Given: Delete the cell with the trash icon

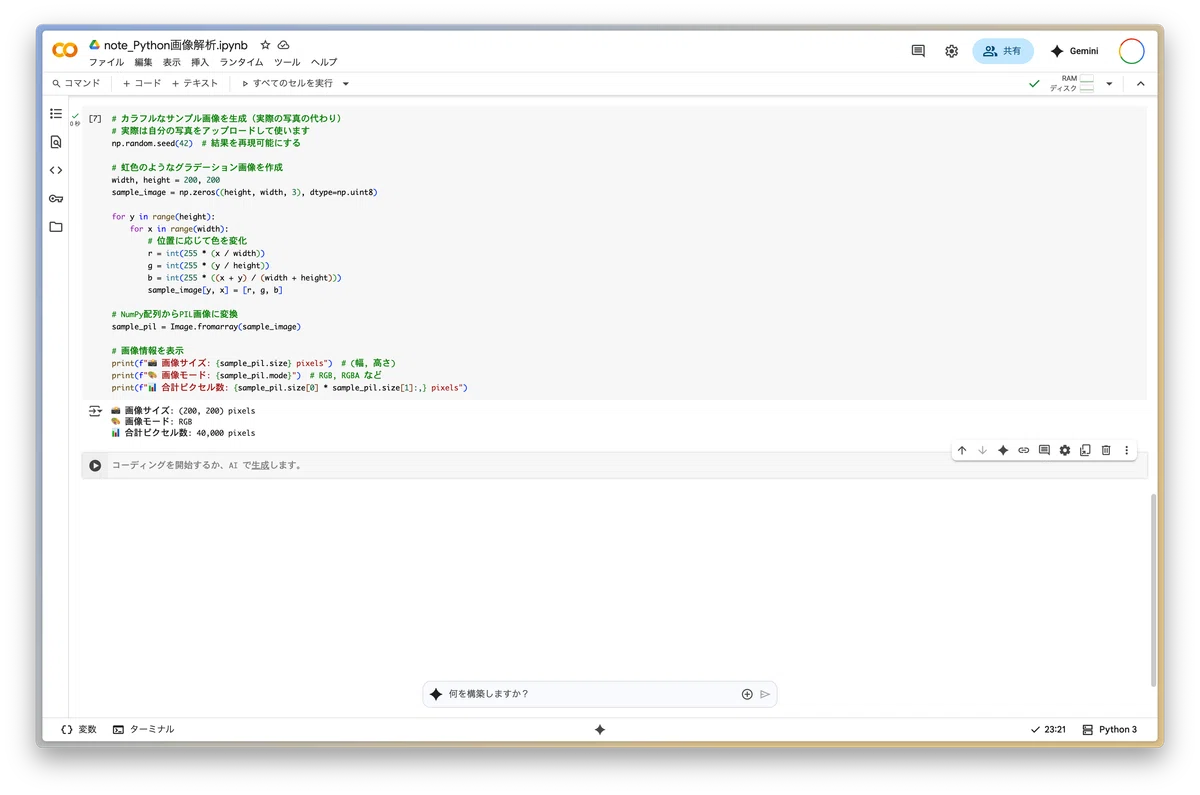Looking at the screenshot, I should [1106, 451].
